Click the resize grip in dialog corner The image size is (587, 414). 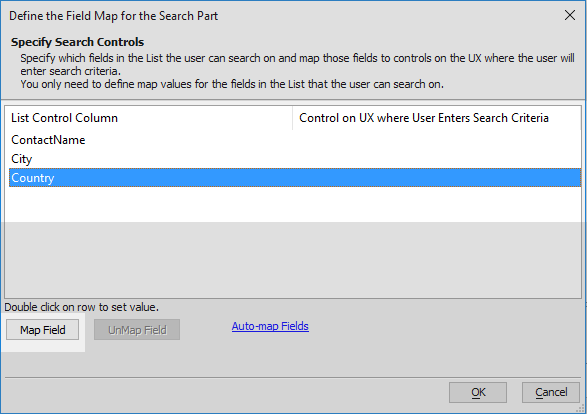point(582,409)
